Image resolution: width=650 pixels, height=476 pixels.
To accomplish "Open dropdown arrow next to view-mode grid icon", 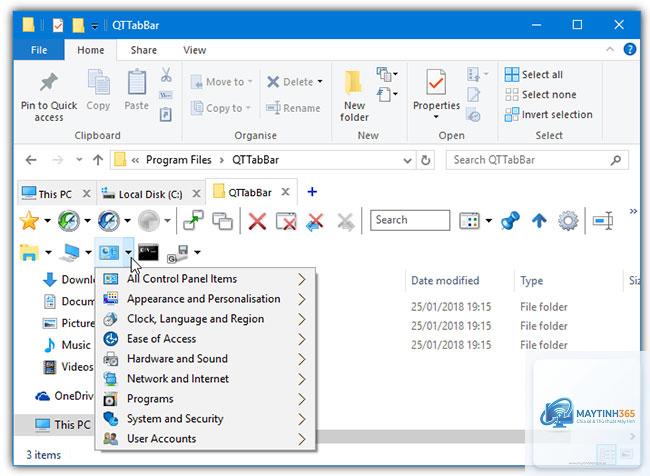I will tap(488, 221).
